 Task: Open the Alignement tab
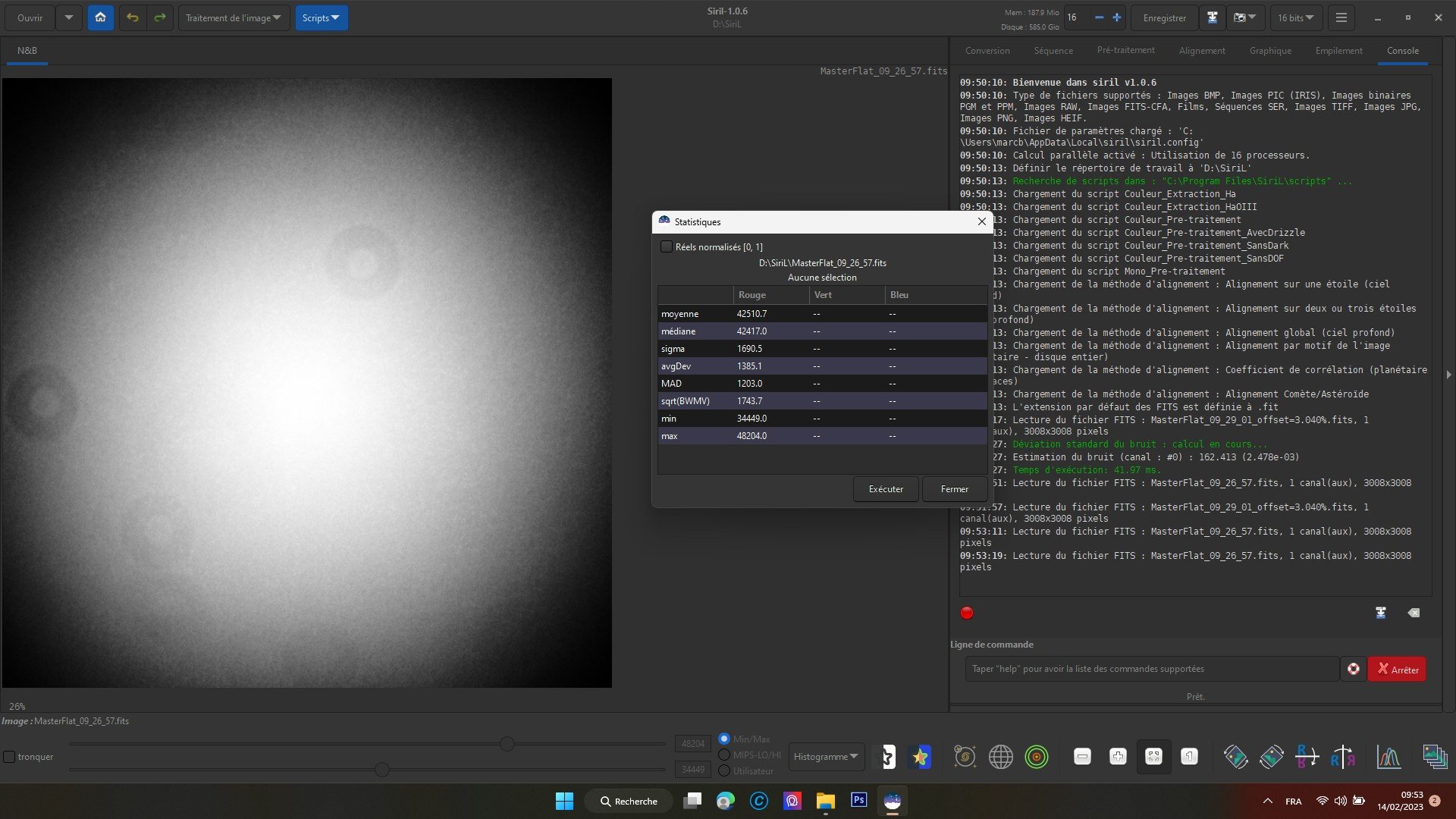[x=1201, y=51]
